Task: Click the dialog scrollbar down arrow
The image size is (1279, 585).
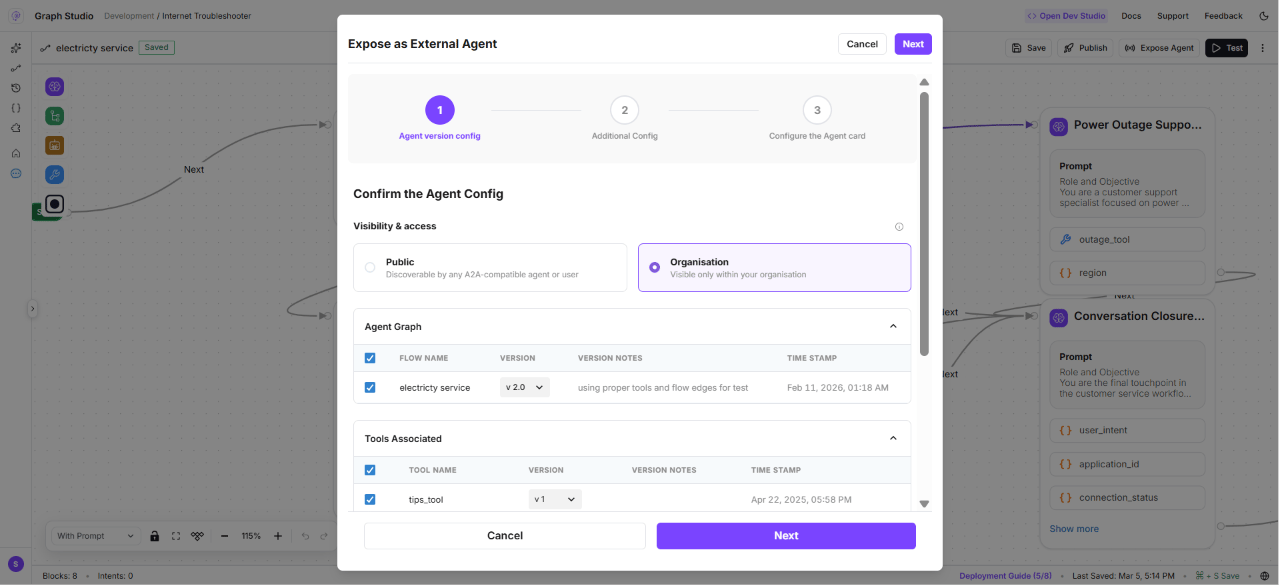Action: click(924, 504)
